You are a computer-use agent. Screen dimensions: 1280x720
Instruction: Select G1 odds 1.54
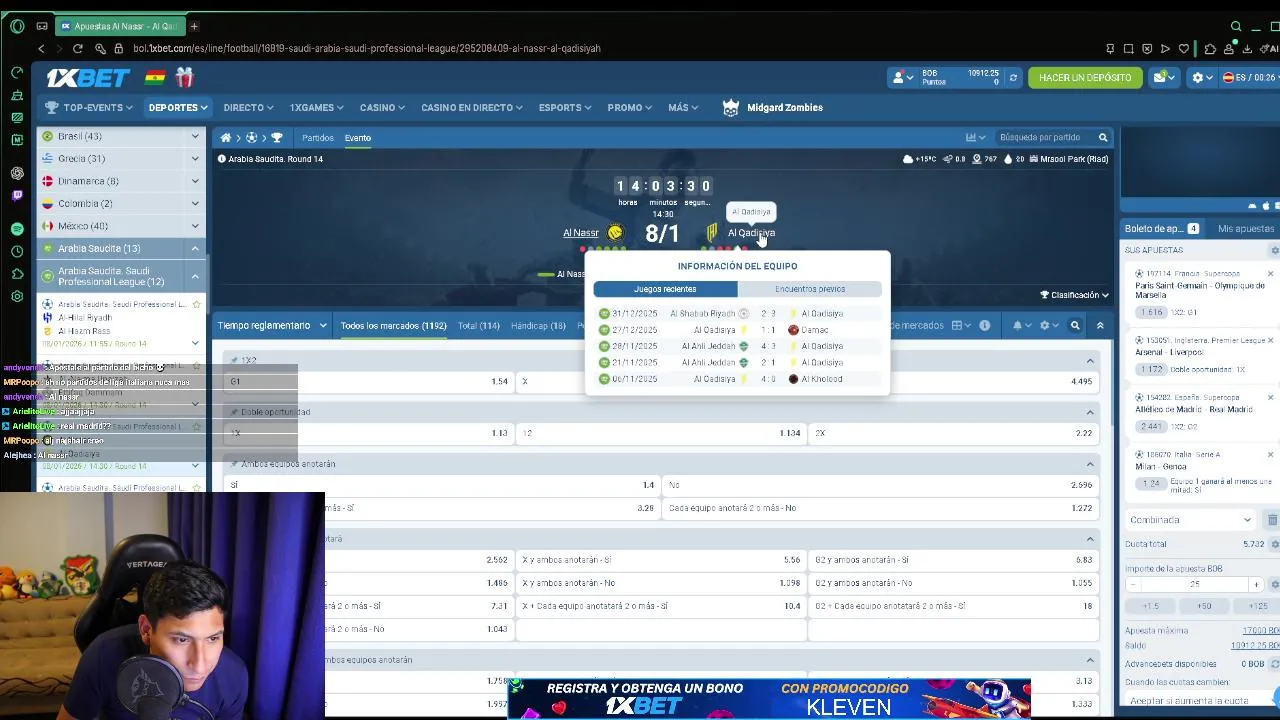(x=369, y=381)
